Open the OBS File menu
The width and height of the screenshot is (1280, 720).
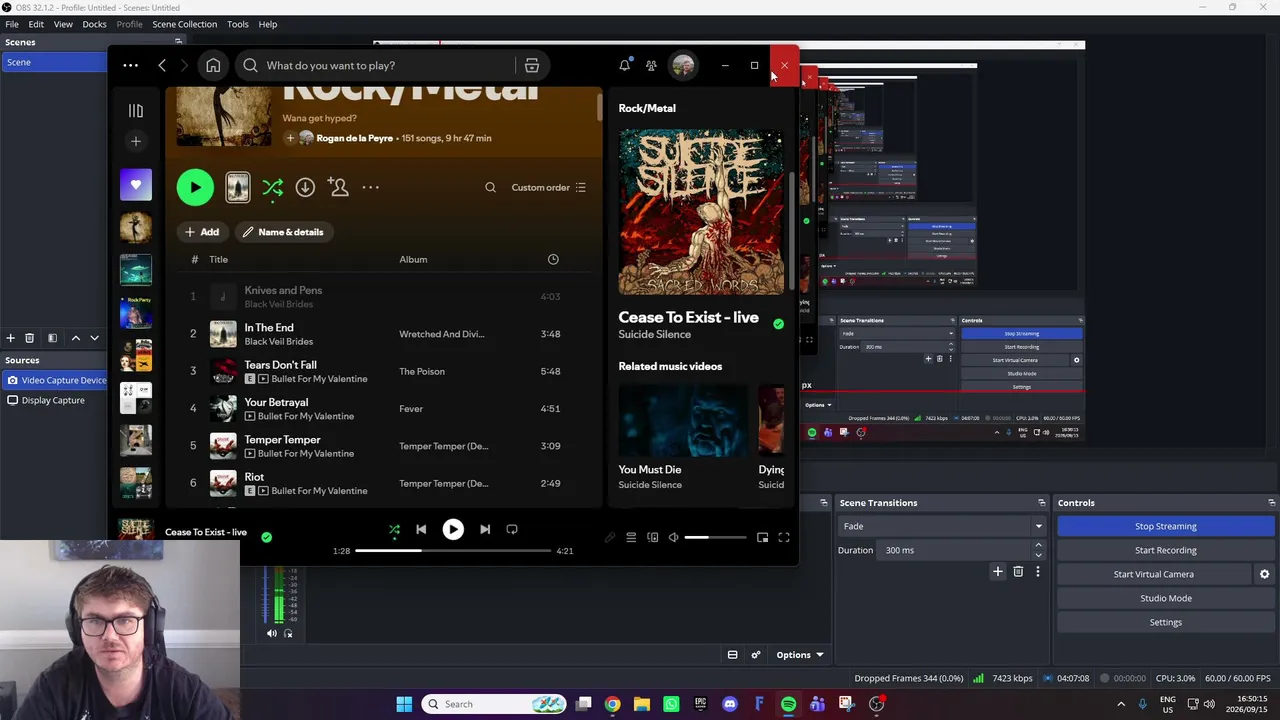pos(12,24)
